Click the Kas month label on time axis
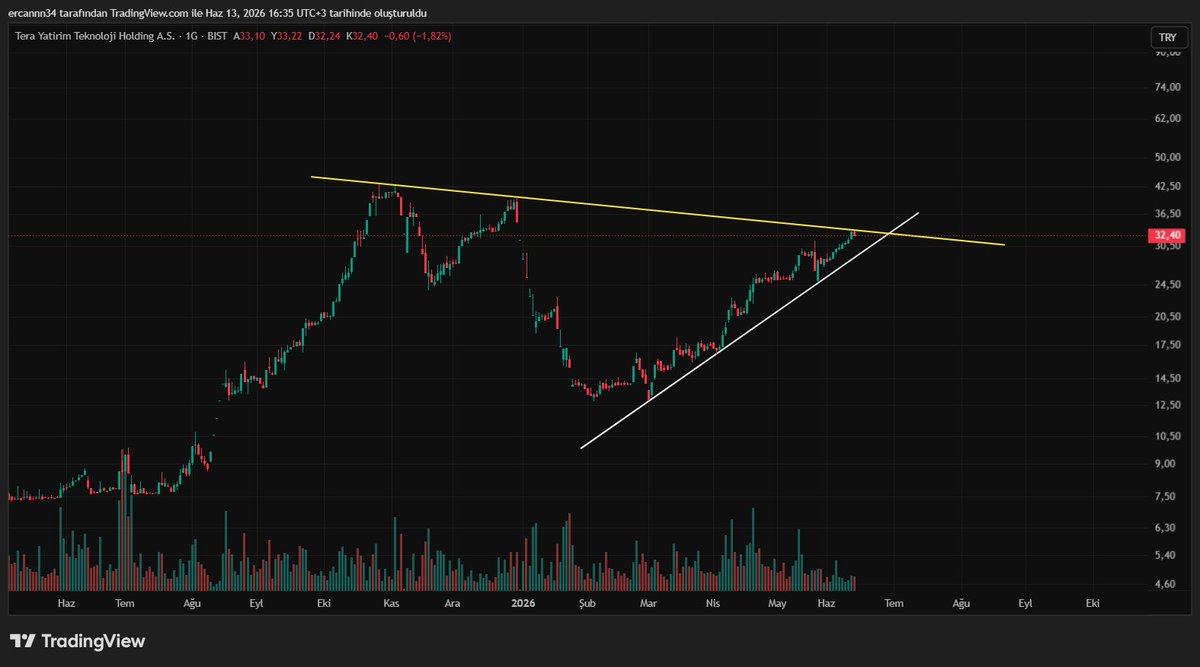This screenshot has height=667, width=1200. coord(392,603)
